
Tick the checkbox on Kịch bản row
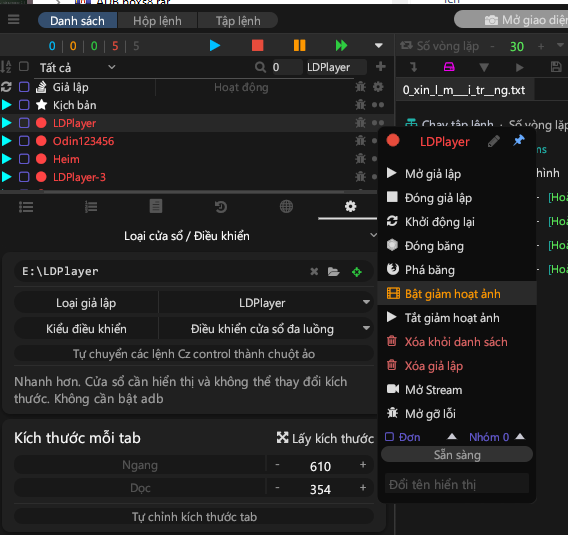click(x=24, y=105)
